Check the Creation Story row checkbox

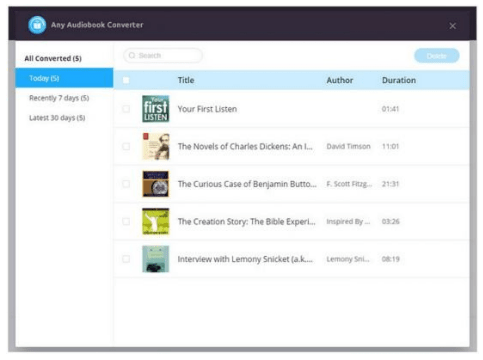click(126, 221)
